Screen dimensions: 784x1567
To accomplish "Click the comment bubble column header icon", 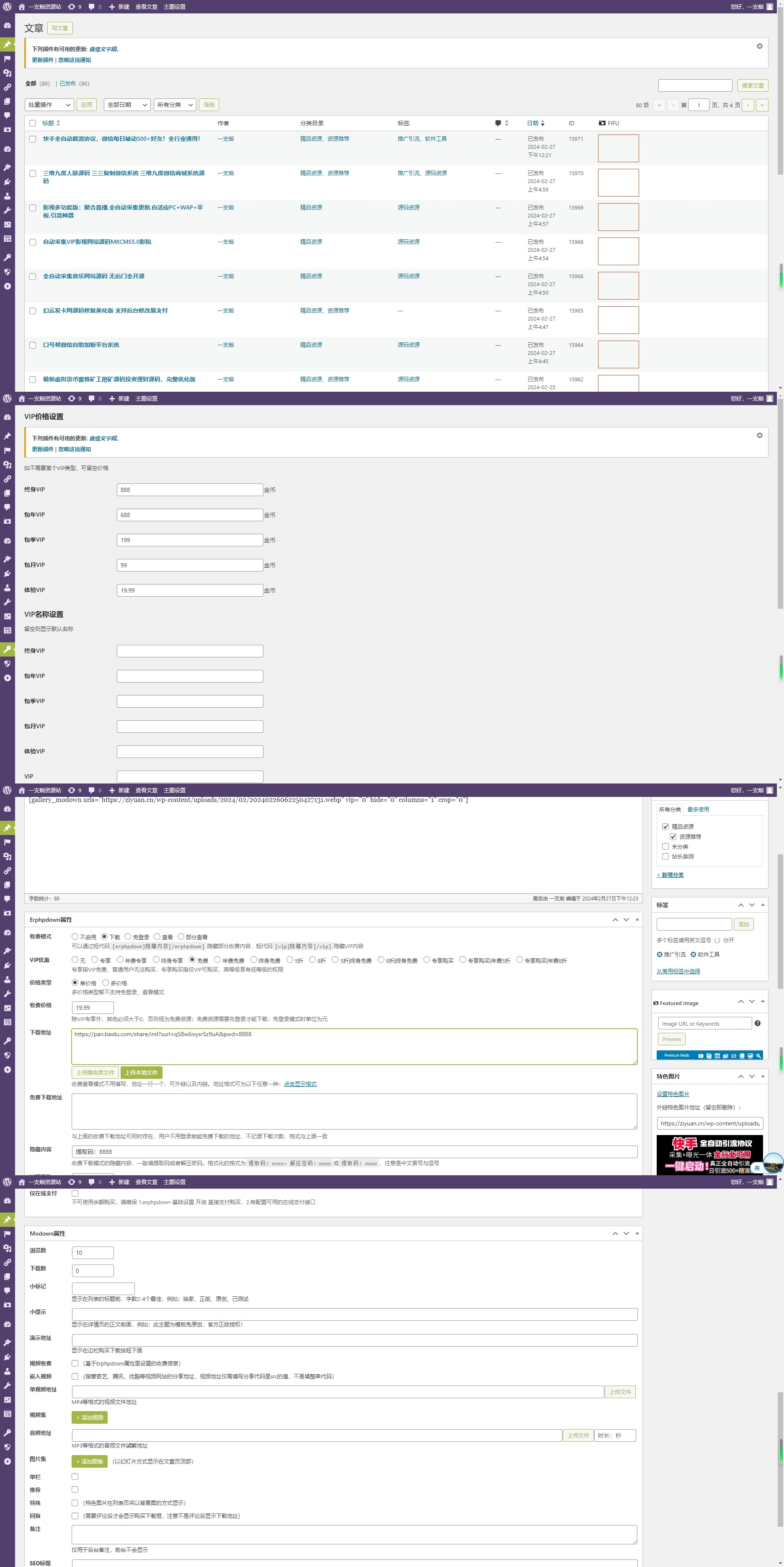I will pos(498,123).
